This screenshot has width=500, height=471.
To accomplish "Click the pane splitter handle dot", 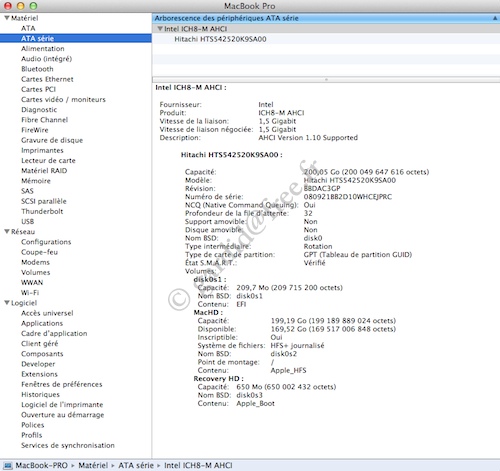I will pos(326,79).
